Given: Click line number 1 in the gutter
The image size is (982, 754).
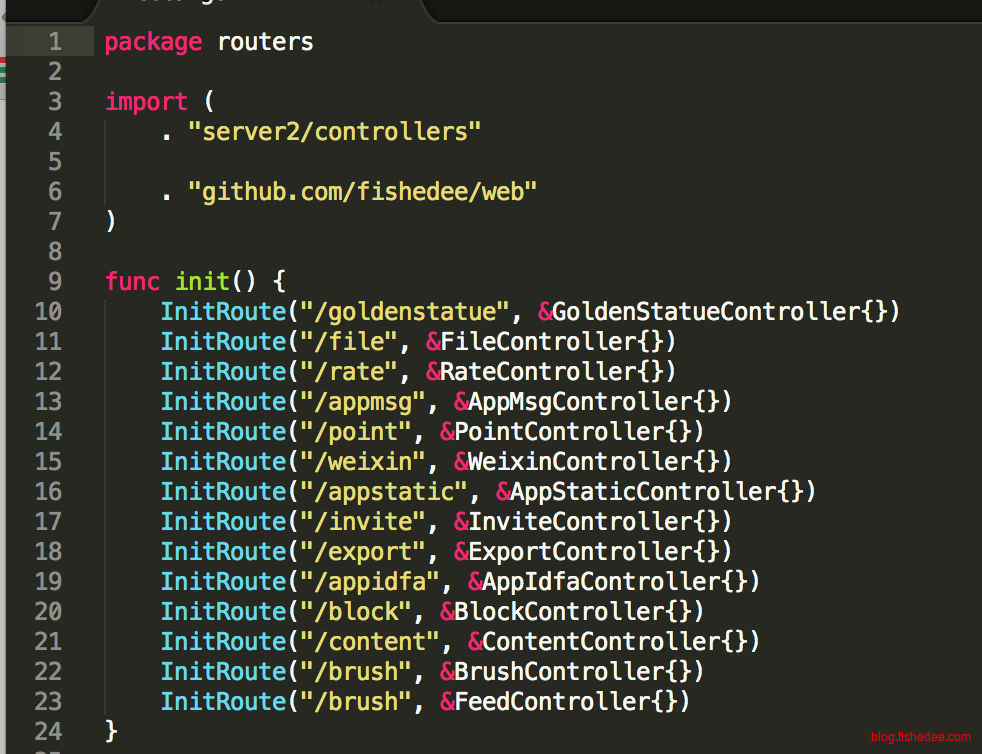Looking at the screenshot, I should (52, 42).
